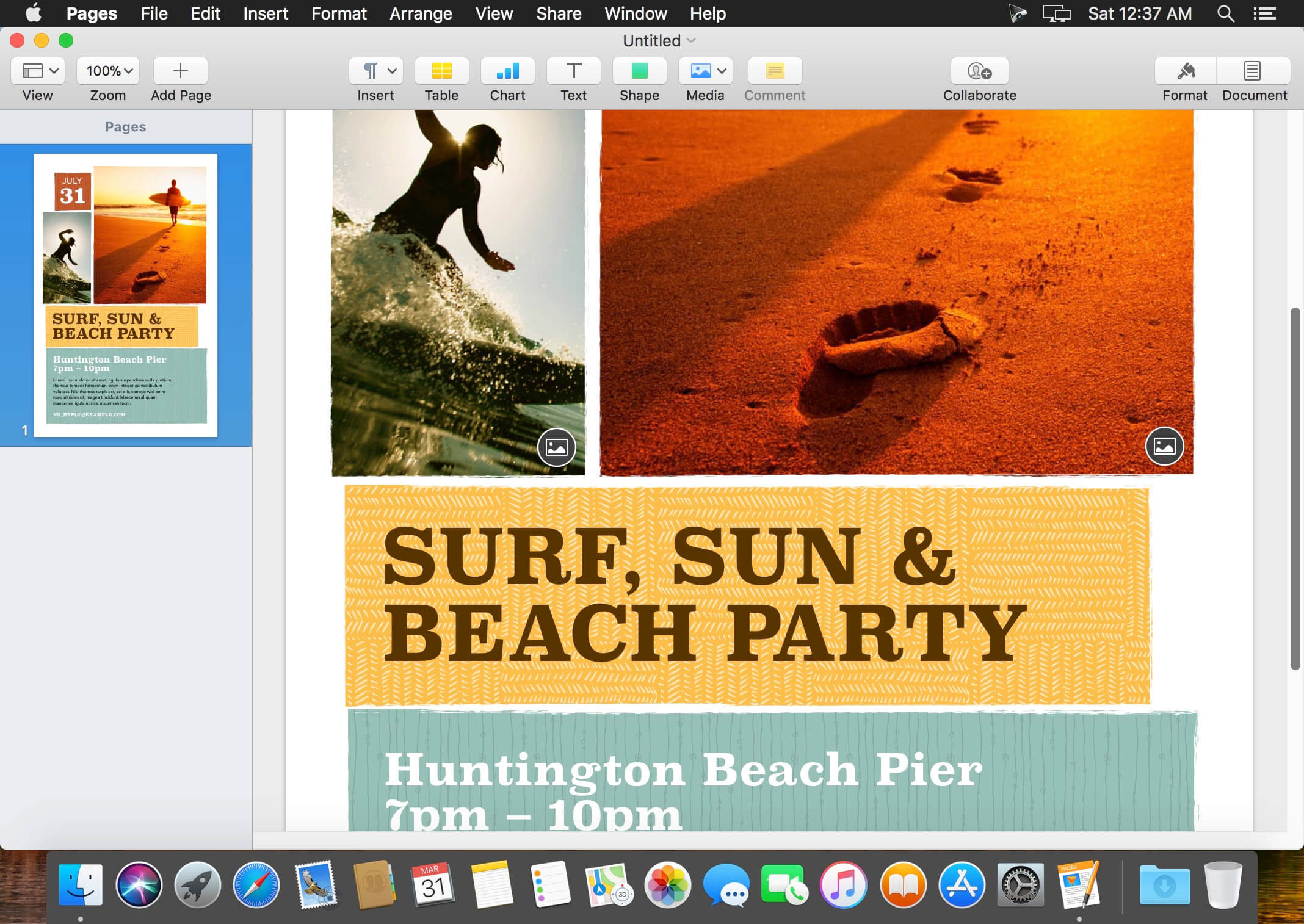1304x924 pixels.
Task: Select the orange footprint sand photo
Action: [x=897, y=292]
